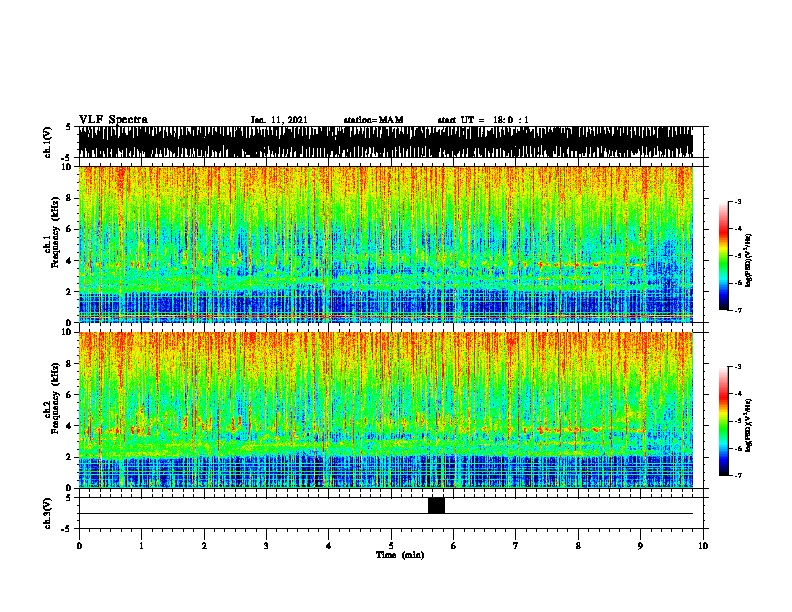Click the "2" kHz tick on ch.2 spectrogram
792x612 pixels.
[70, 457]
